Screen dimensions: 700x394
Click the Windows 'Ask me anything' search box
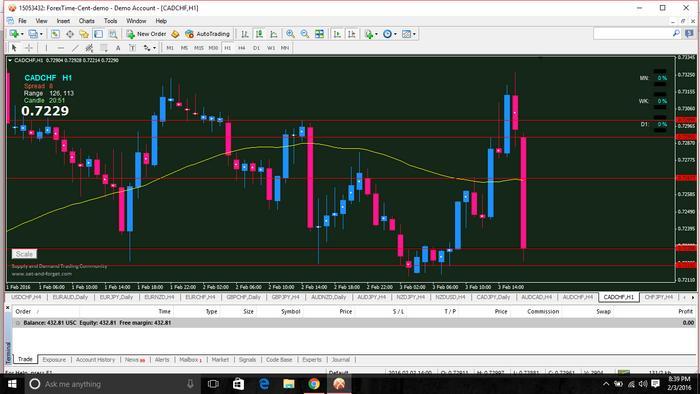112,384
